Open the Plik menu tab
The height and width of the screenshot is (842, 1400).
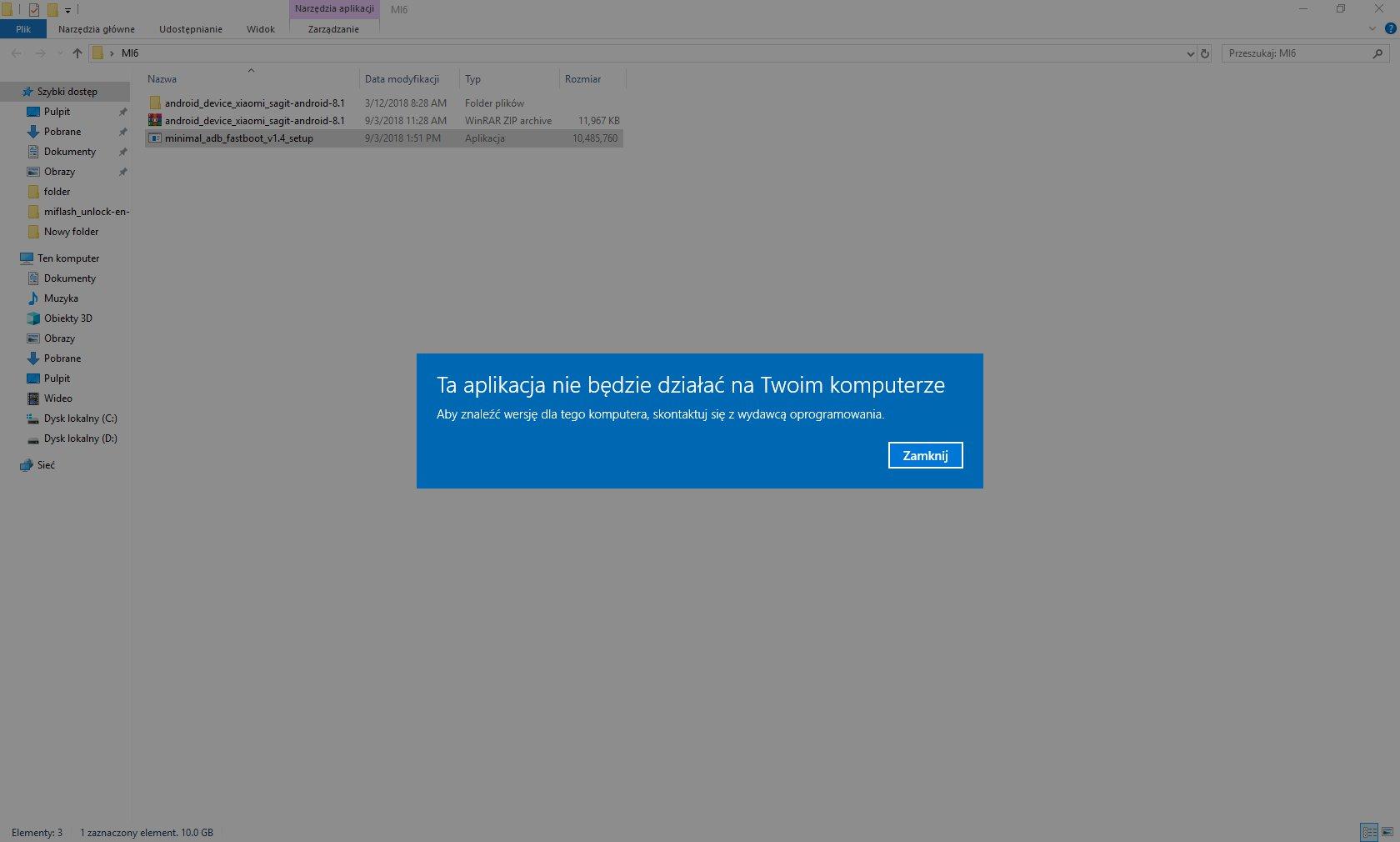(x=23, y=29)
